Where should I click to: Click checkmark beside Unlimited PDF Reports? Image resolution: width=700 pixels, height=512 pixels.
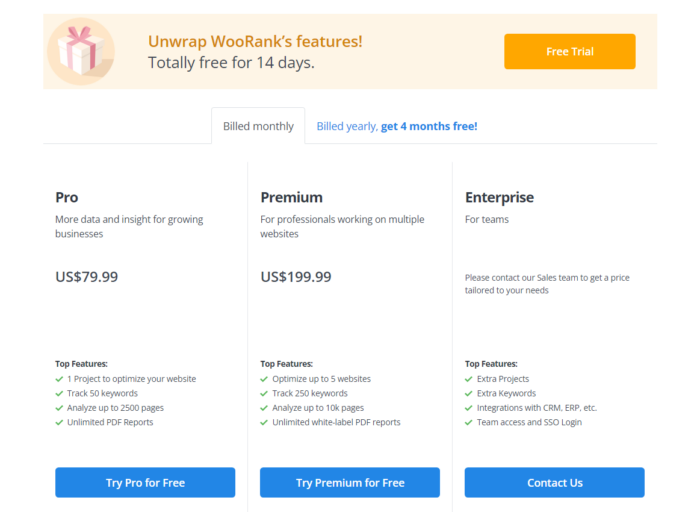coord(59,422)
